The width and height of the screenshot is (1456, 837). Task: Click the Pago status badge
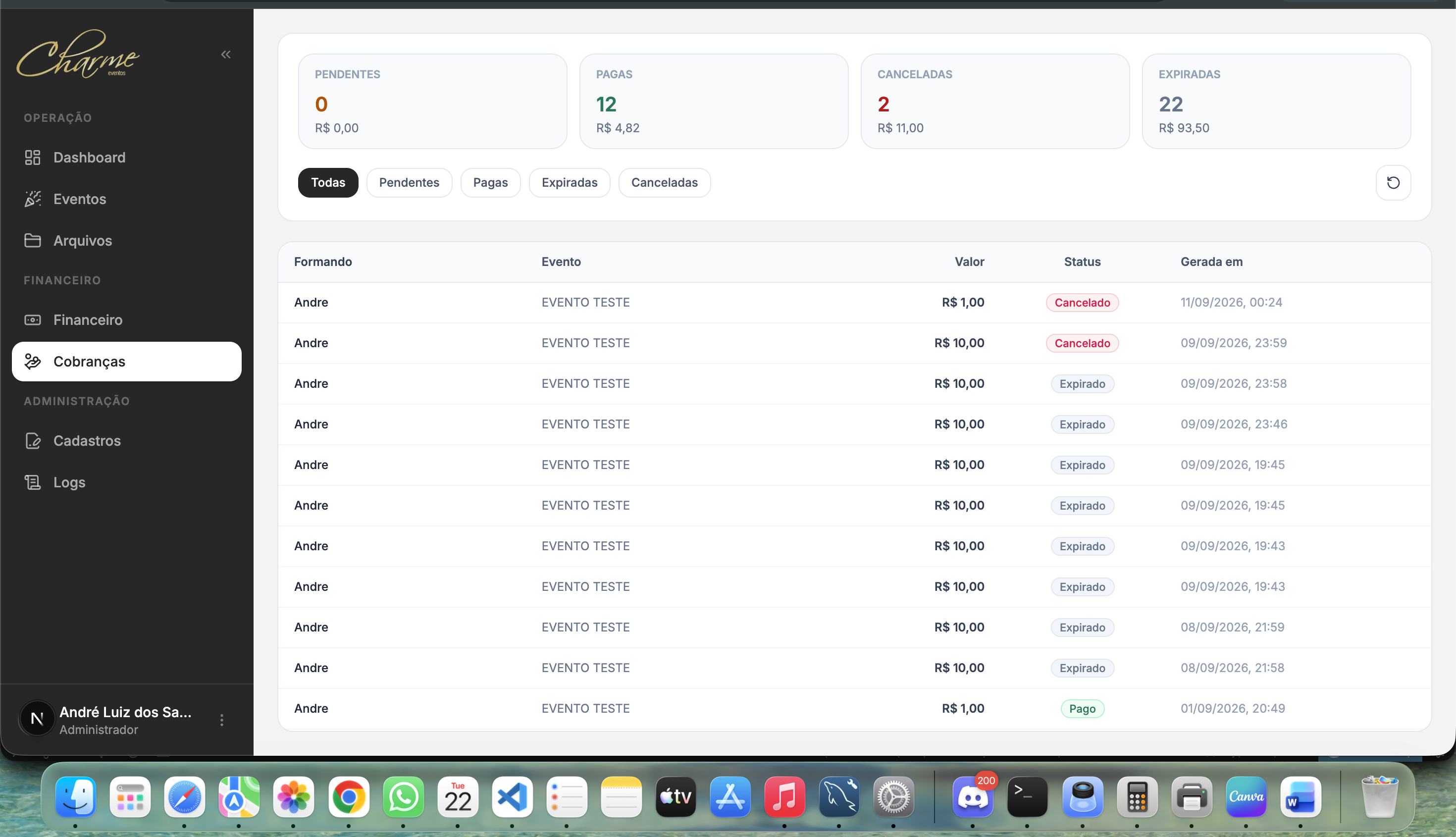[x=1083, y=709]
